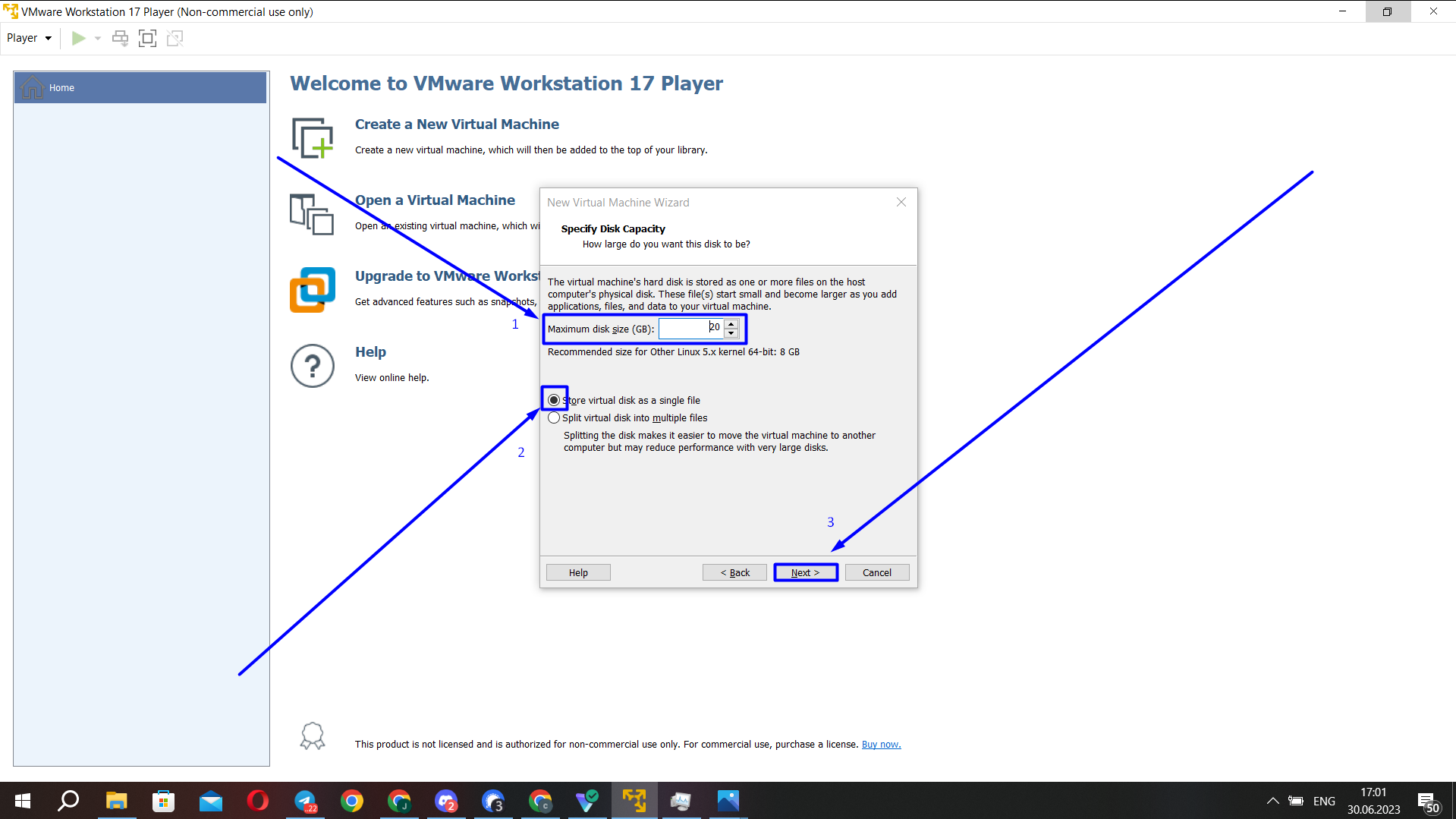
Task: Select Store virtual disk as a single file
Action: (554, 400)
